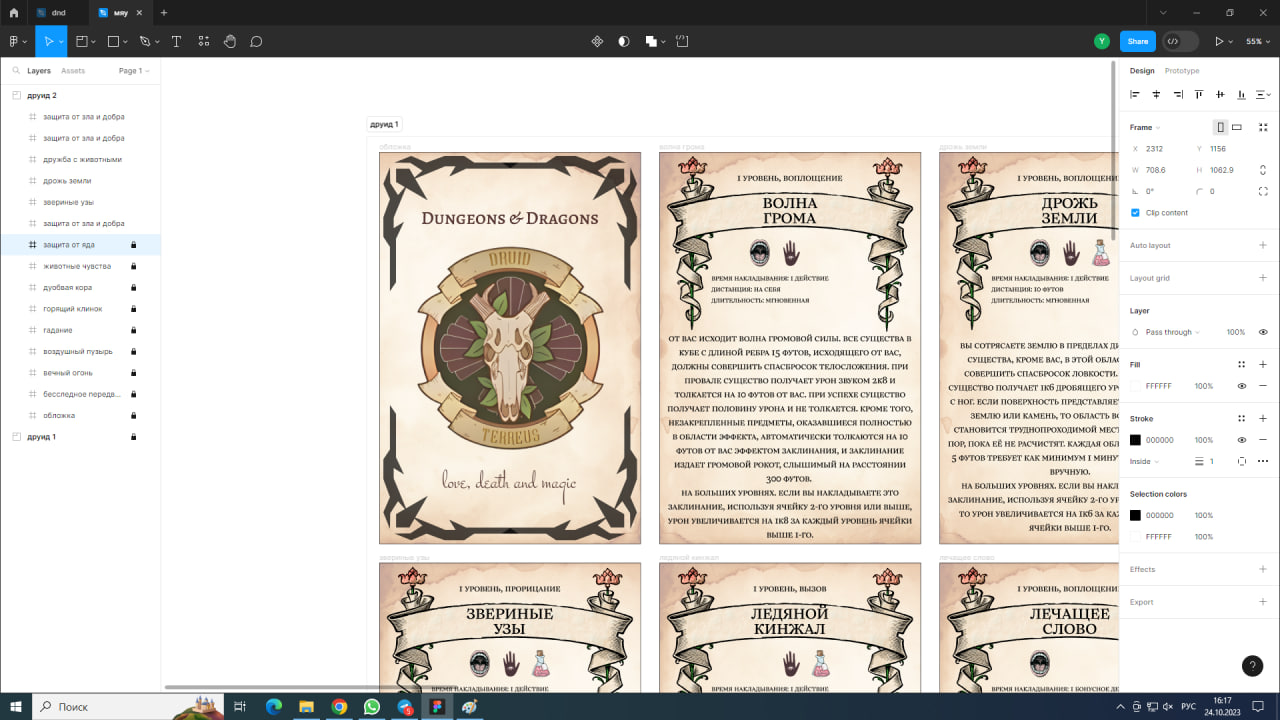
Task: Add Auto layout with plus
Action: point(1263,245)
